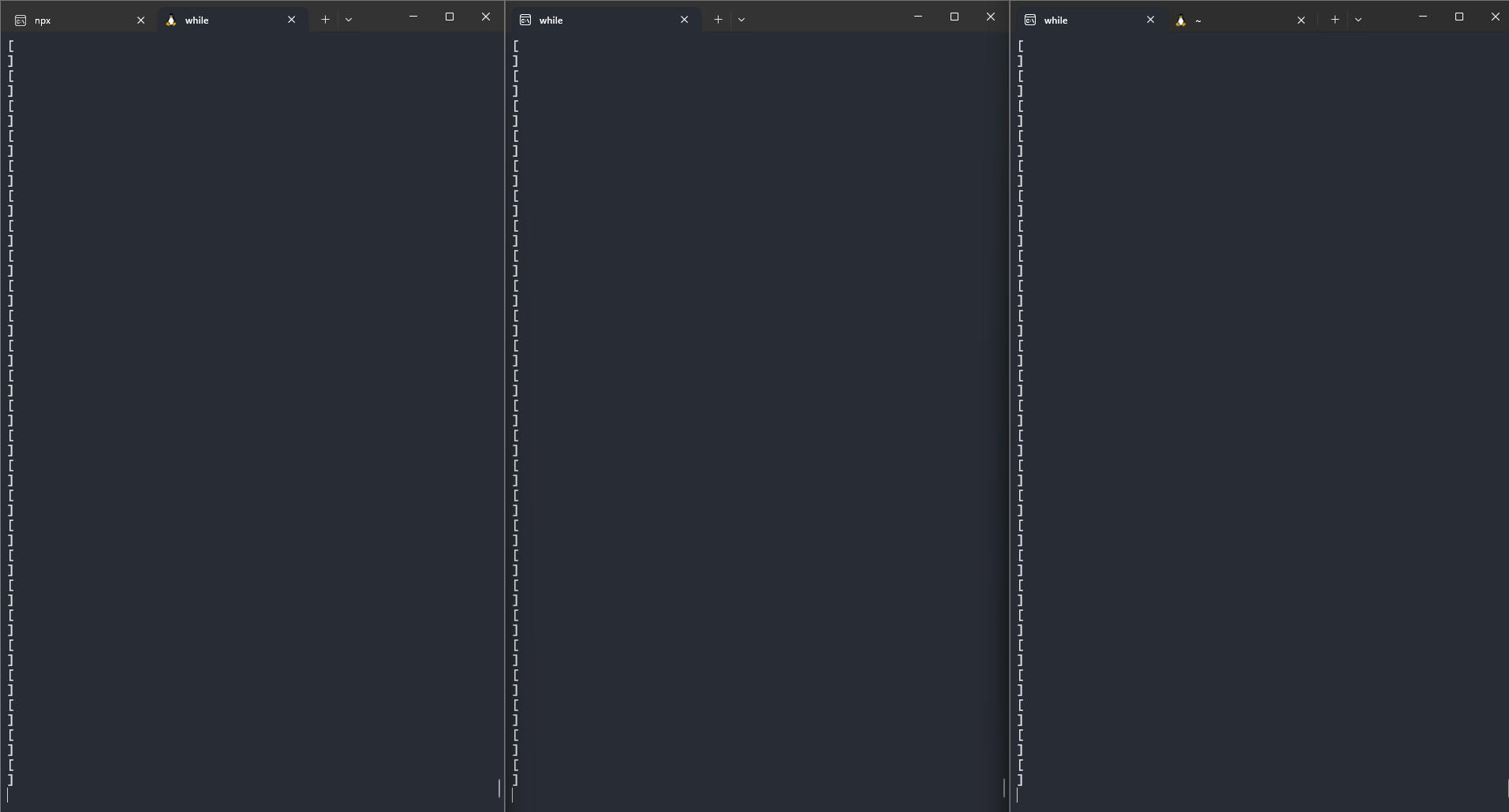1509x812 pixels.
Task: Close the while tab in left terminal window
Action: point(292,20)
